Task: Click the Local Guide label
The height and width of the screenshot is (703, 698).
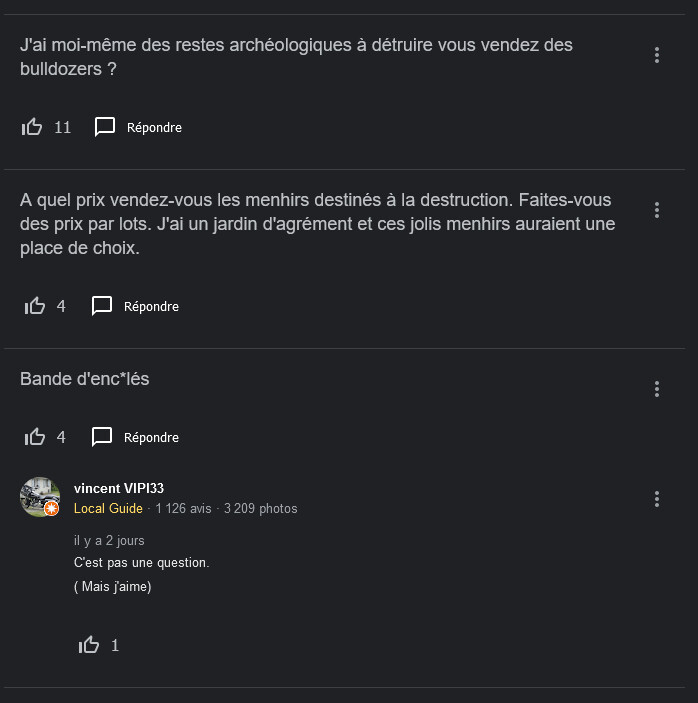Action: [x=108, y=508]
